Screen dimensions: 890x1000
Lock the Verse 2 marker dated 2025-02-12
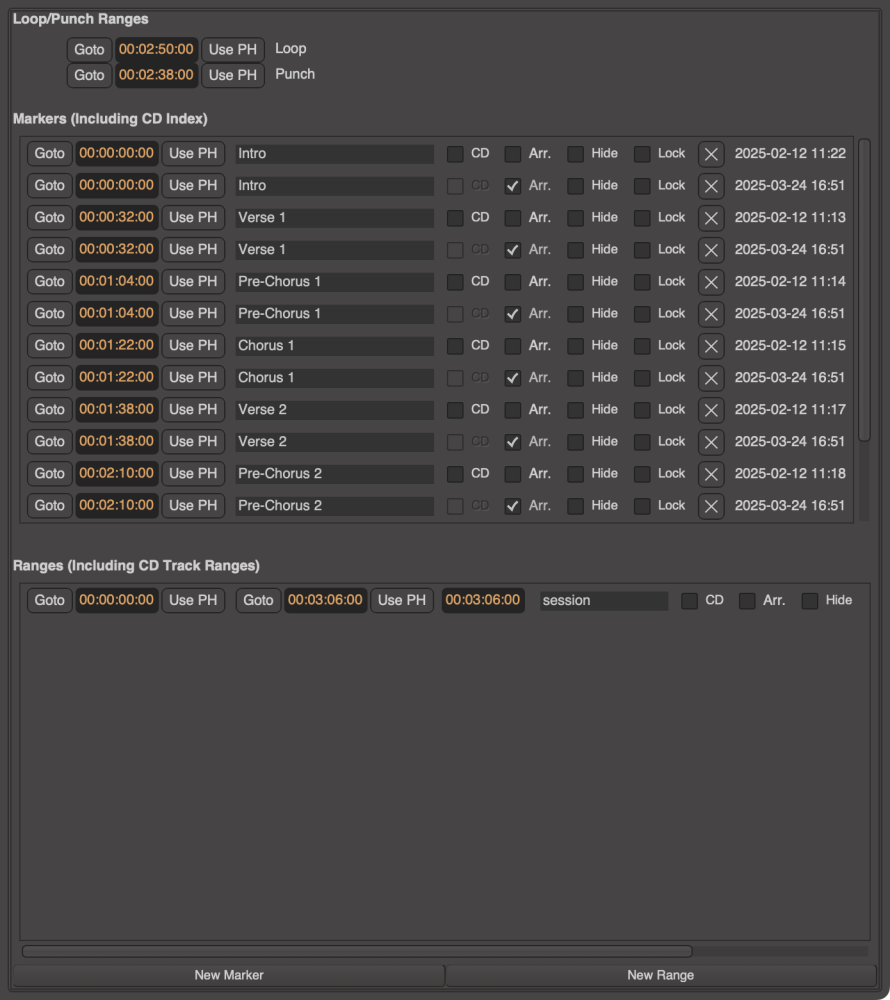642,409
